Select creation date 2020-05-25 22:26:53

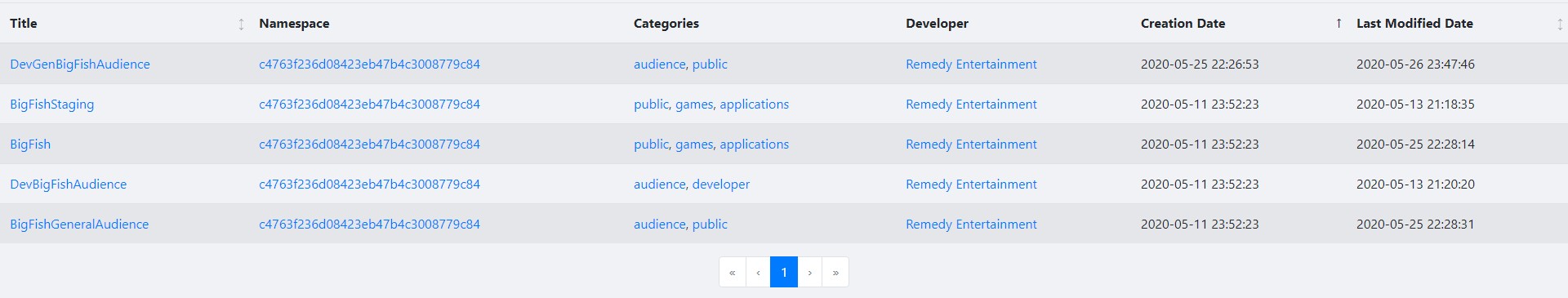tap(1200, 64)
